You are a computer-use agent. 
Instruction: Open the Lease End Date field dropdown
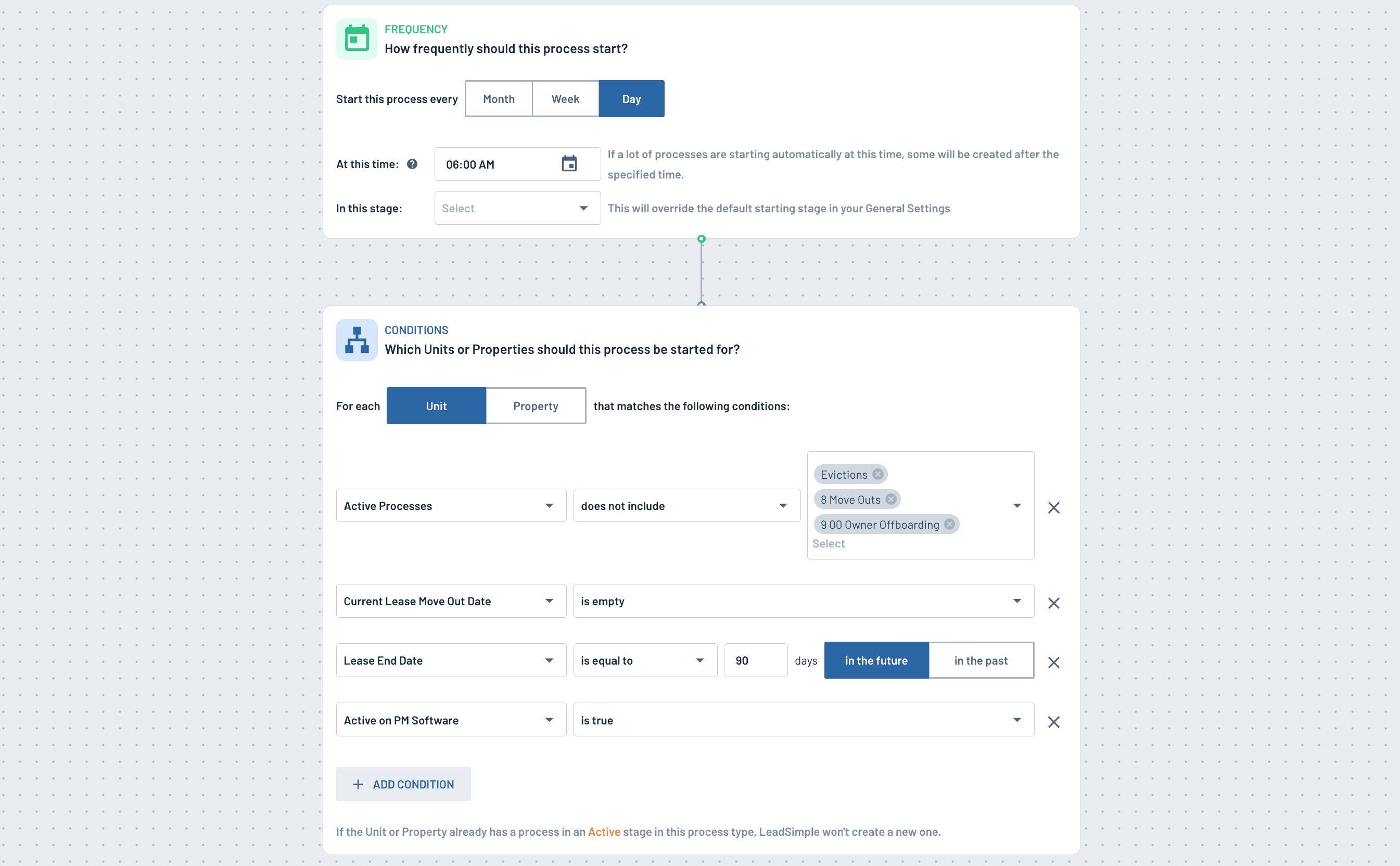[x=451, y=660]
